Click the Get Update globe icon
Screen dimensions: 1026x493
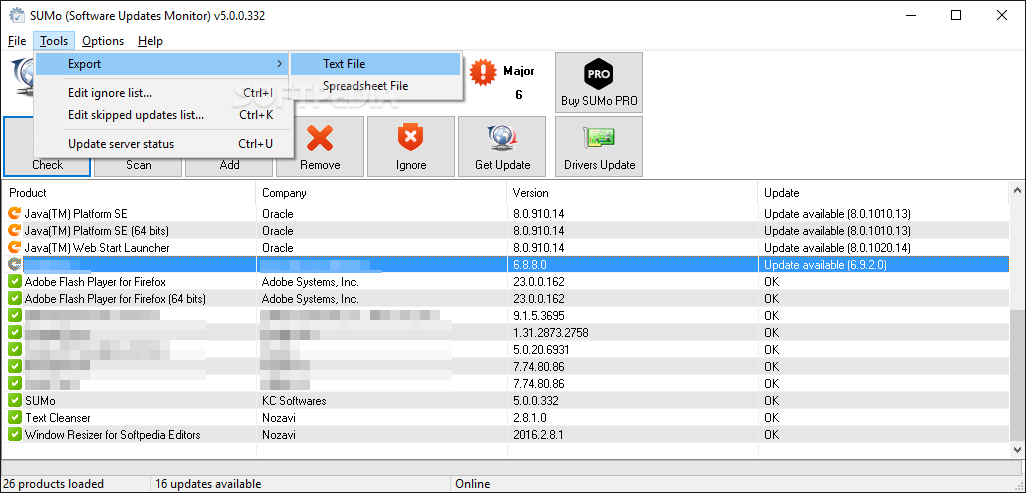[503, 138]
